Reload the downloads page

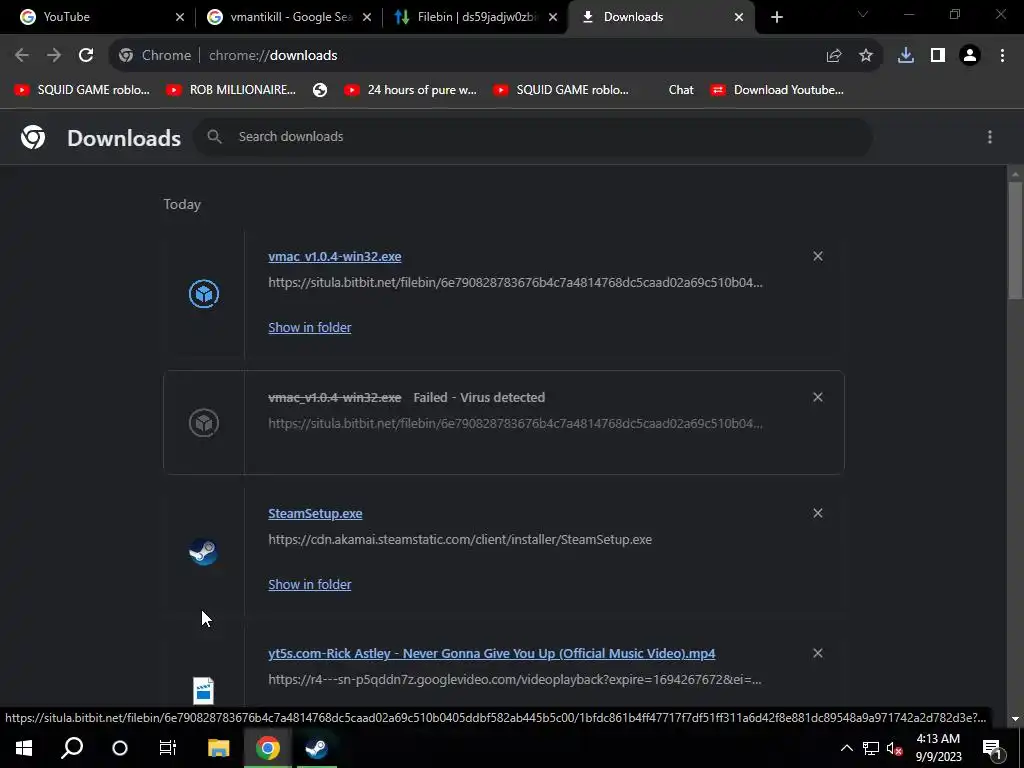pos(86,56)
